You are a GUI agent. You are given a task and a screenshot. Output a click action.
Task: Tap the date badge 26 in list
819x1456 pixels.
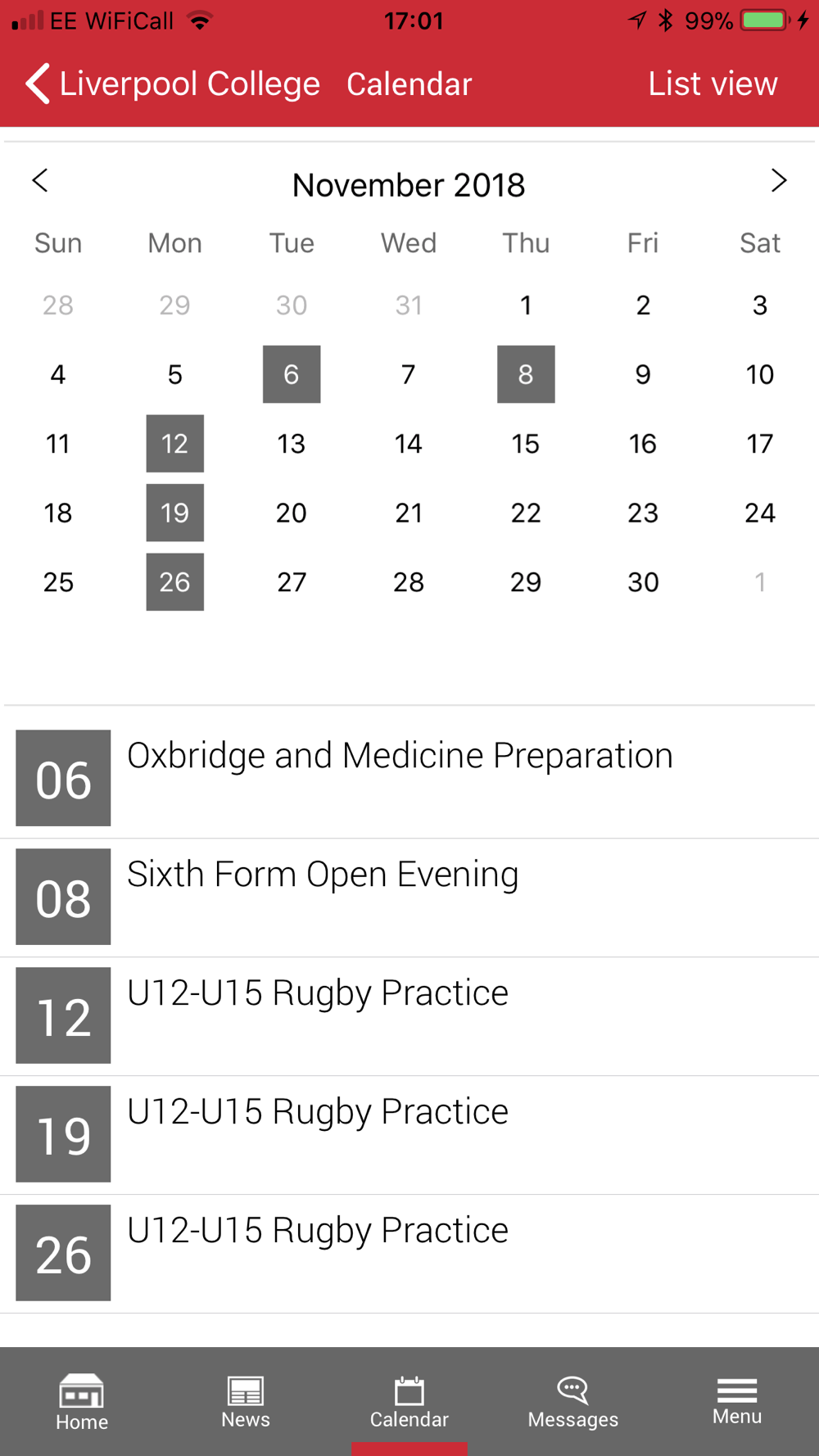click(63, 1252)
